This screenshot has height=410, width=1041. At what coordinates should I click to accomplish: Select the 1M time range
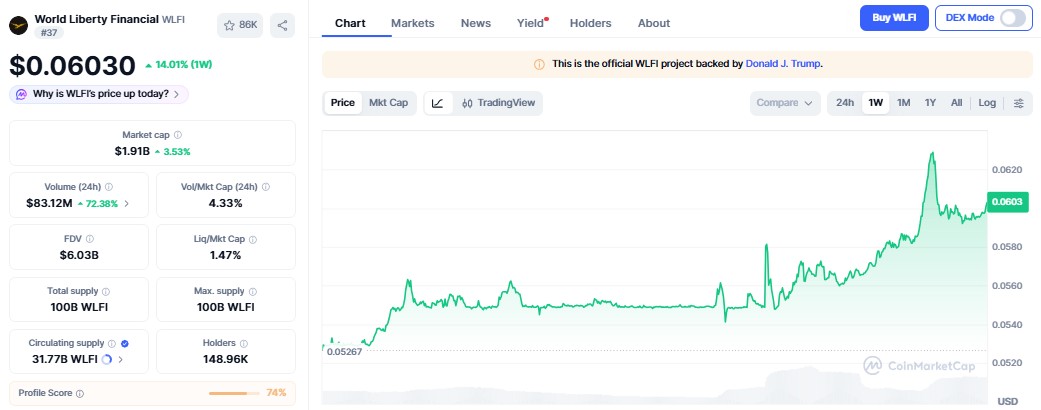pos(904,103)
